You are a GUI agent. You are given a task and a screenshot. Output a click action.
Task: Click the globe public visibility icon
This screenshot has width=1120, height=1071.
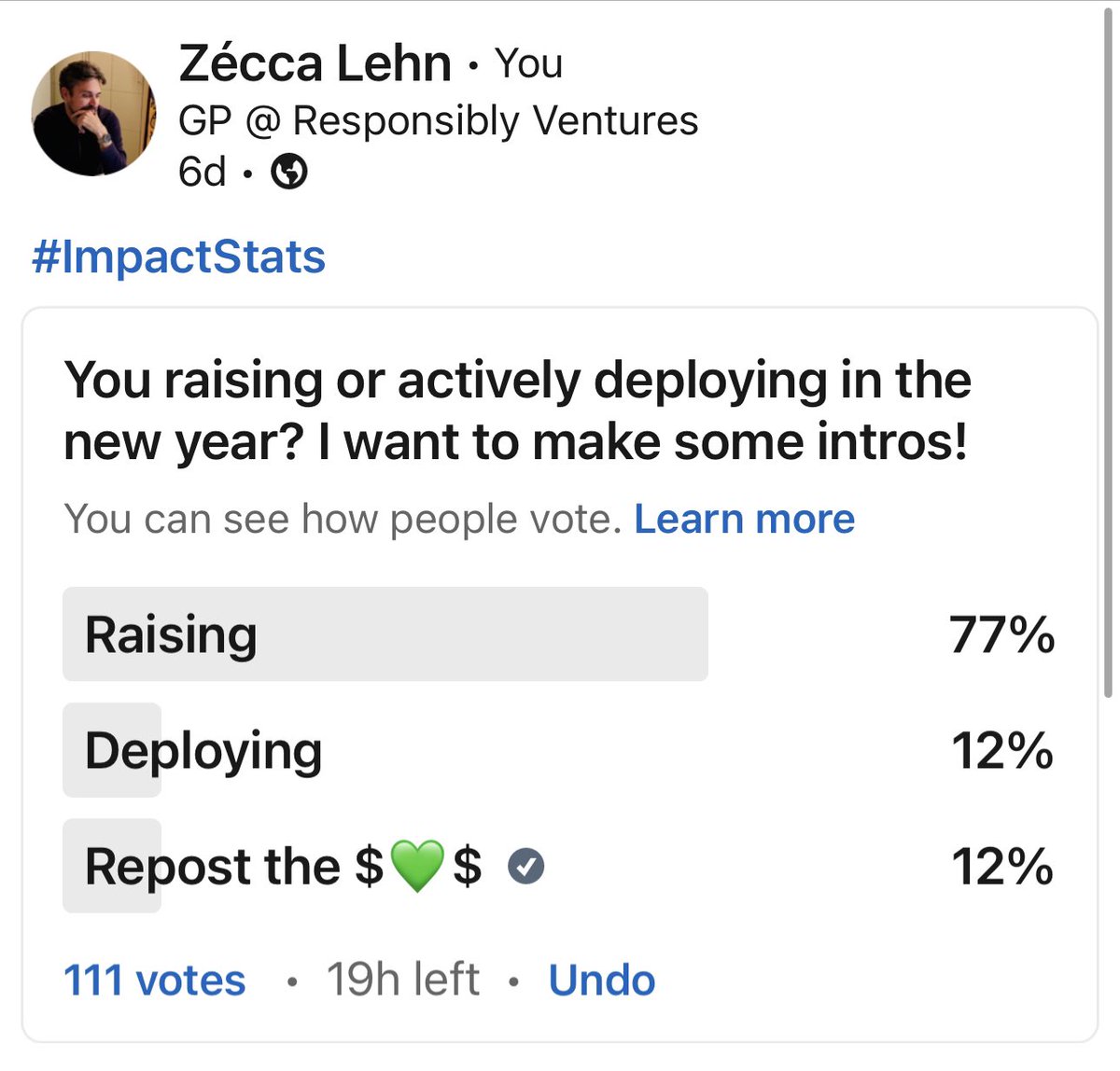point(288,172)
